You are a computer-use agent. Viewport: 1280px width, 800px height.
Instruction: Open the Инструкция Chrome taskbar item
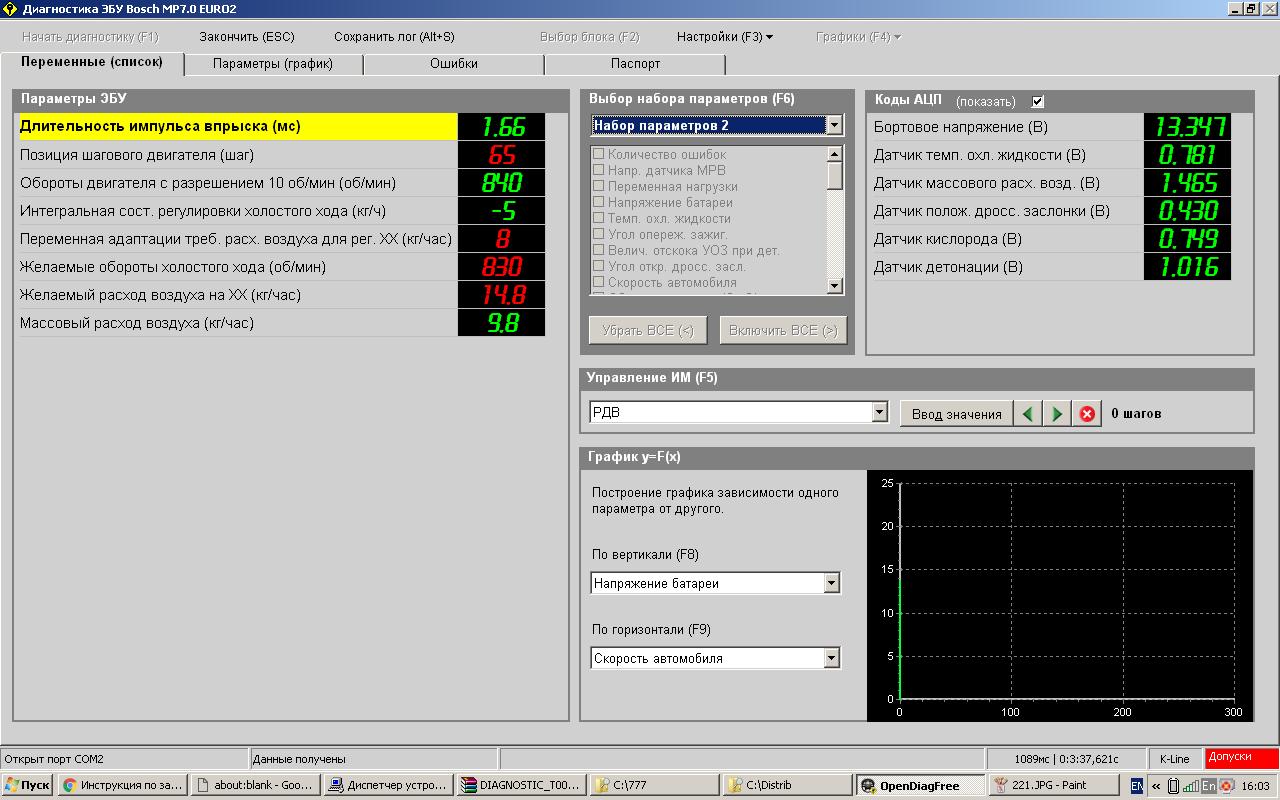(122, 785)
